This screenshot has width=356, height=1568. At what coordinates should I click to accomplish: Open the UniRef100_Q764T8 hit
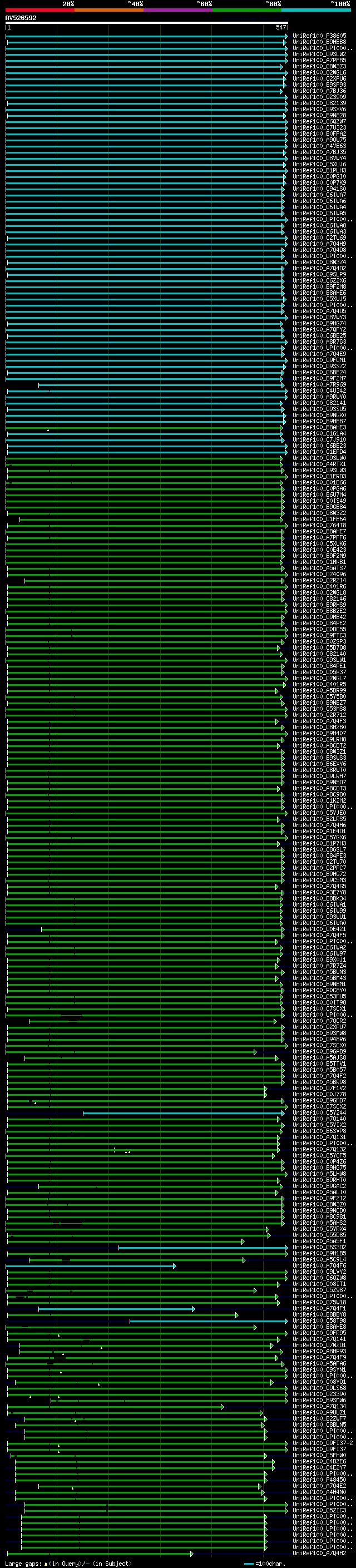(319, 525)
